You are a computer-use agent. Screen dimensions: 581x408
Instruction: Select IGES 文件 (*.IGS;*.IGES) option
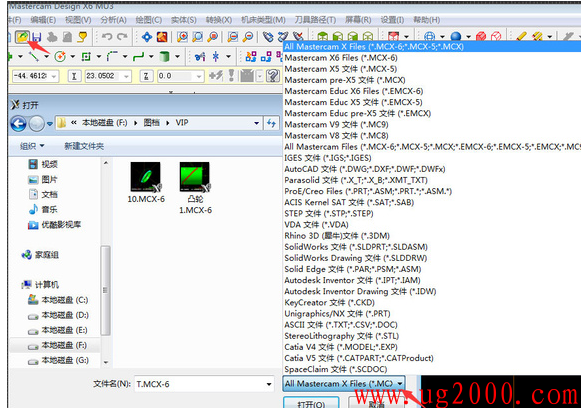point(432,158)
